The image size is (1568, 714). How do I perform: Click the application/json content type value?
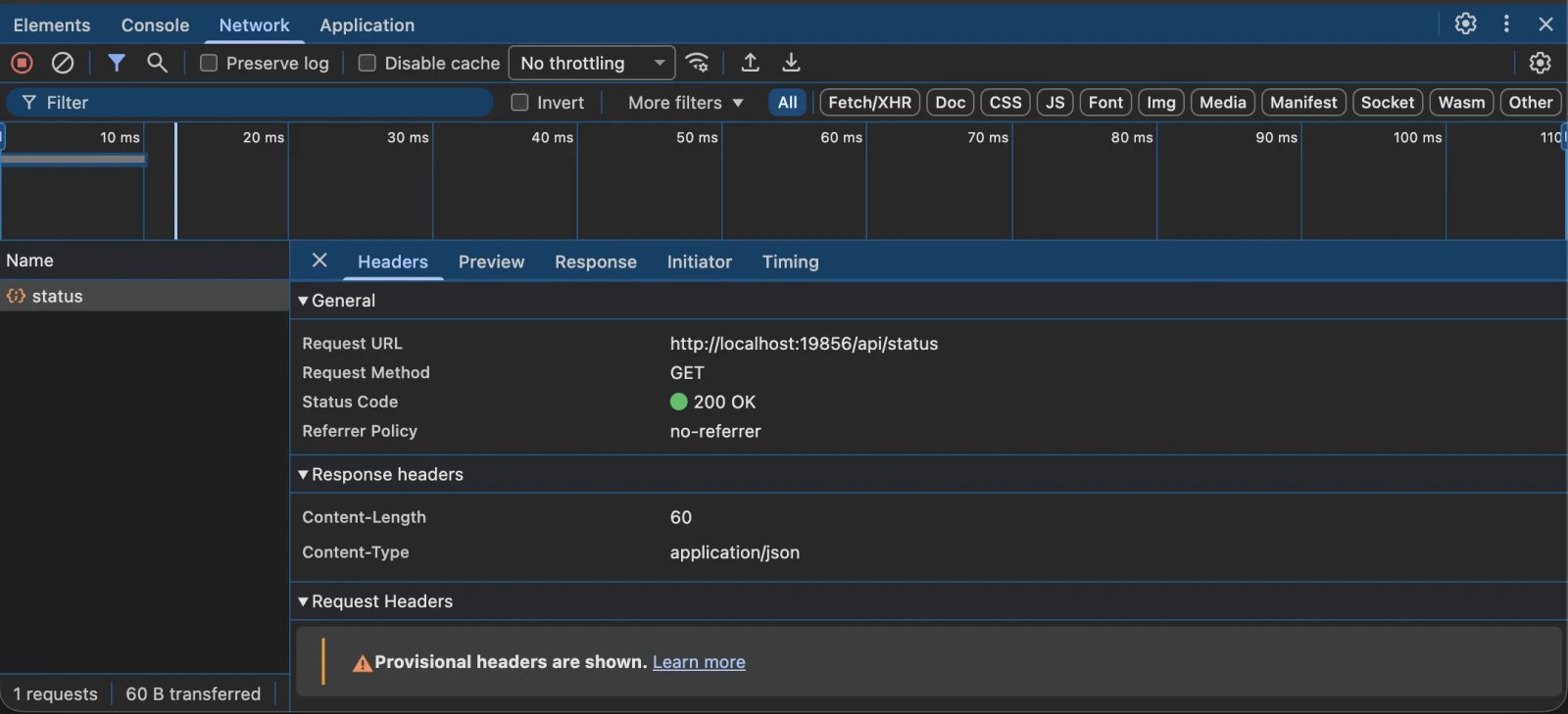pyautogui.click(x=735, y=552)
